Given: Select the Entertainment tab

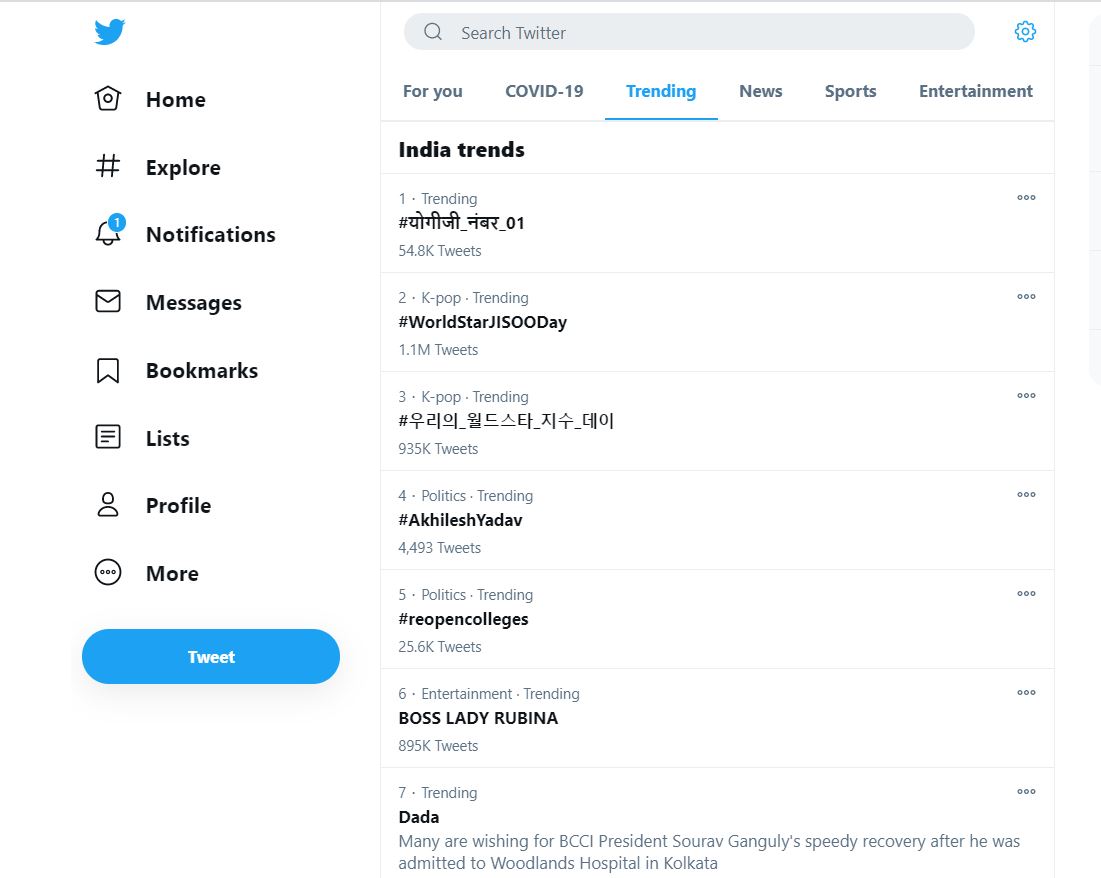Looking at the screenshot, I should (x=975, y=91).
